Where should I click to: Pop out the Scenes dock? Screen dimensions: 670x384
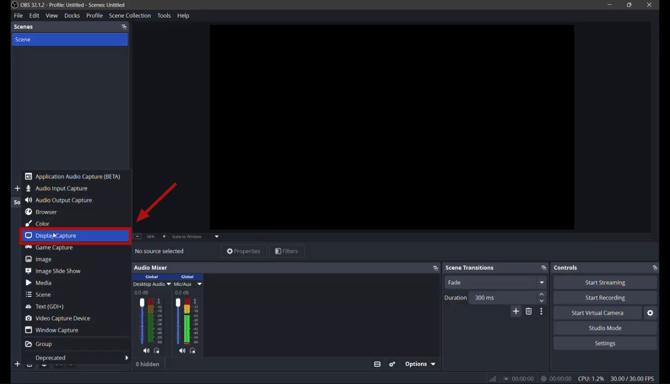(124, 26)
